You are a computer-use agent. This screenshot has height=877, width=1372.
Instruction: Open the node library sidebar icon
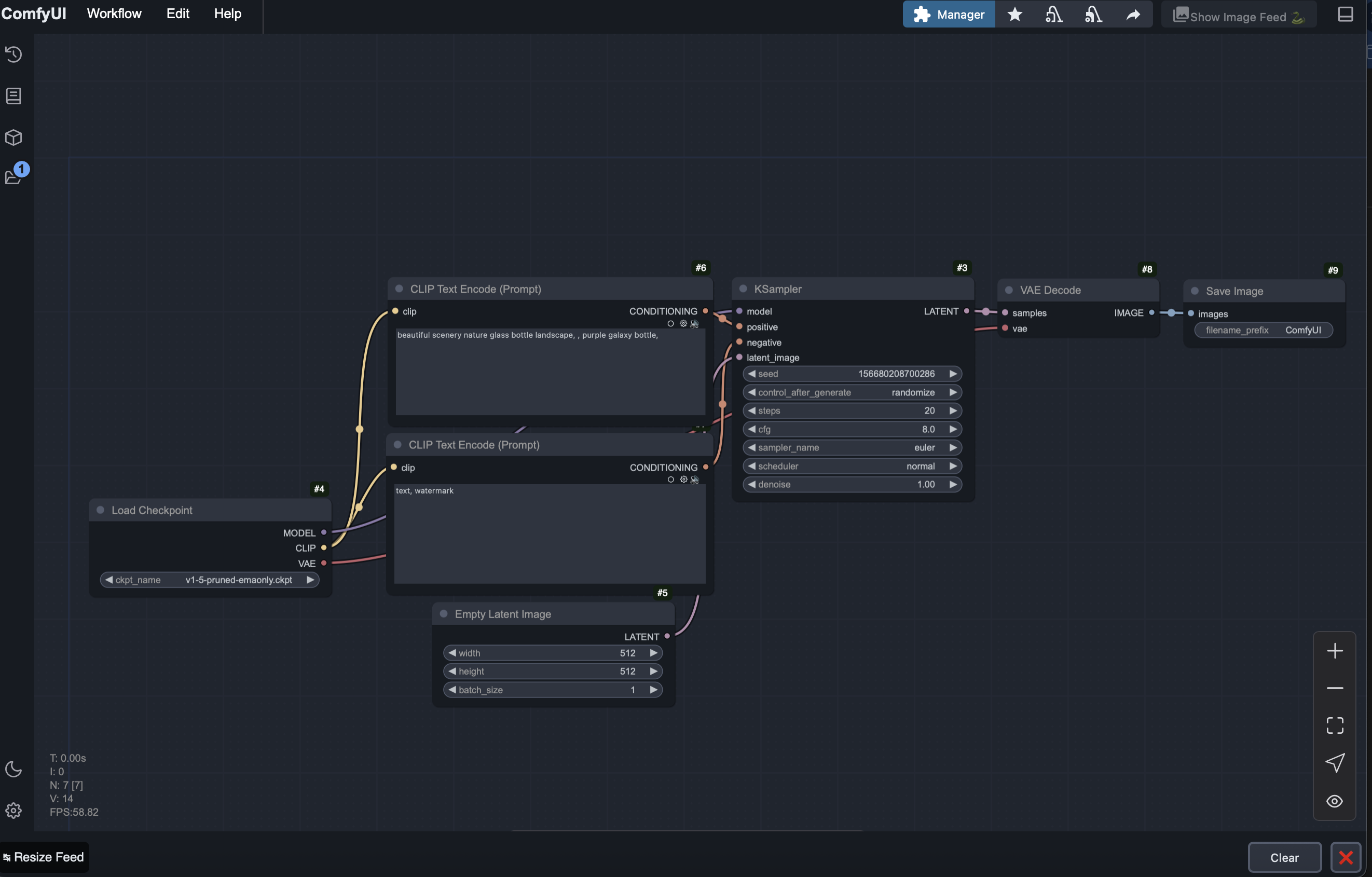(13, 95)
